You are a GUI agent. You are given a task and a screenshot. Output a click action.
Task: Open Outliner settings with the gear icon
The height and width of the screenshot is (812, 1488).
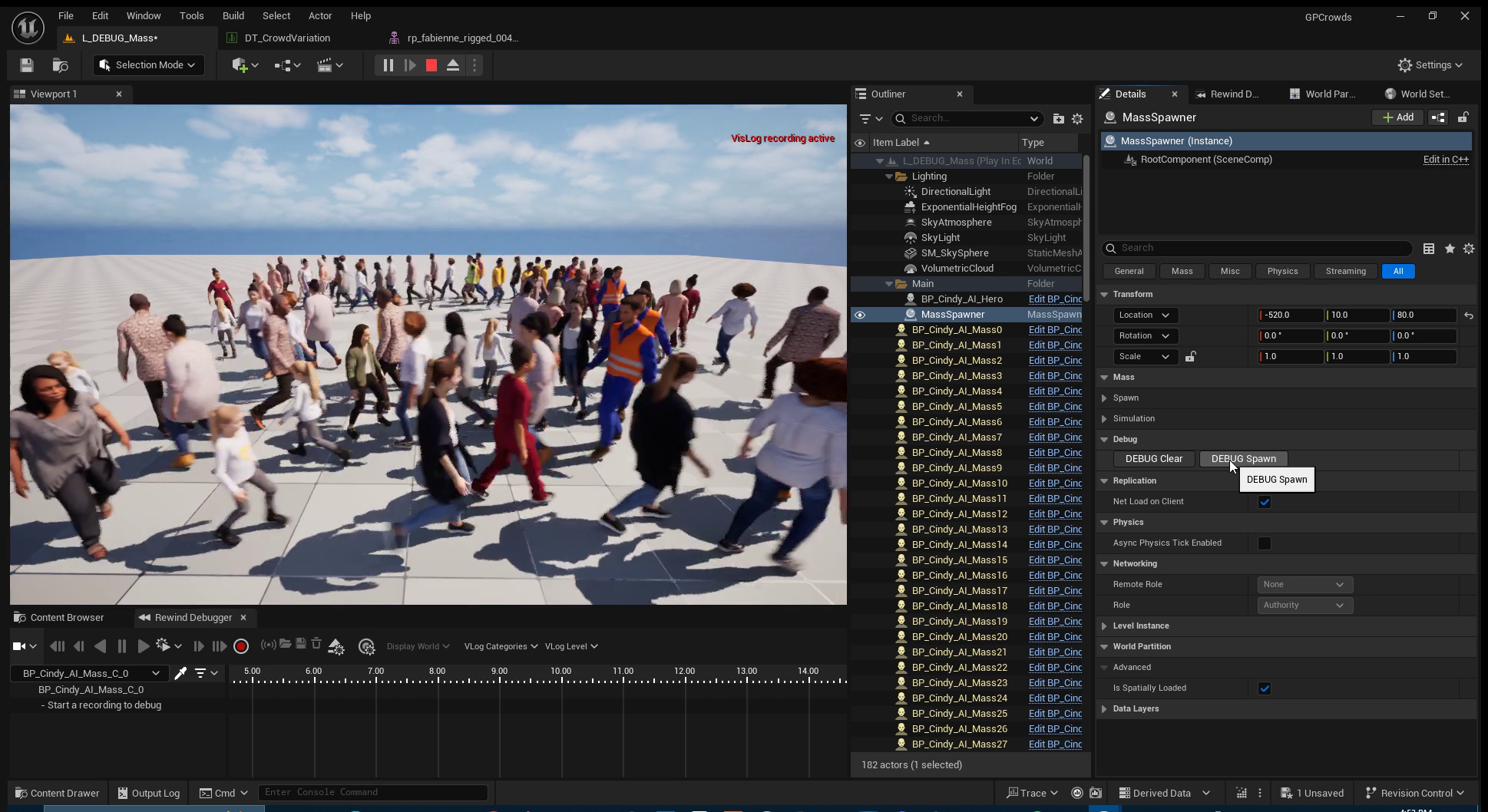click(1077, 118)
